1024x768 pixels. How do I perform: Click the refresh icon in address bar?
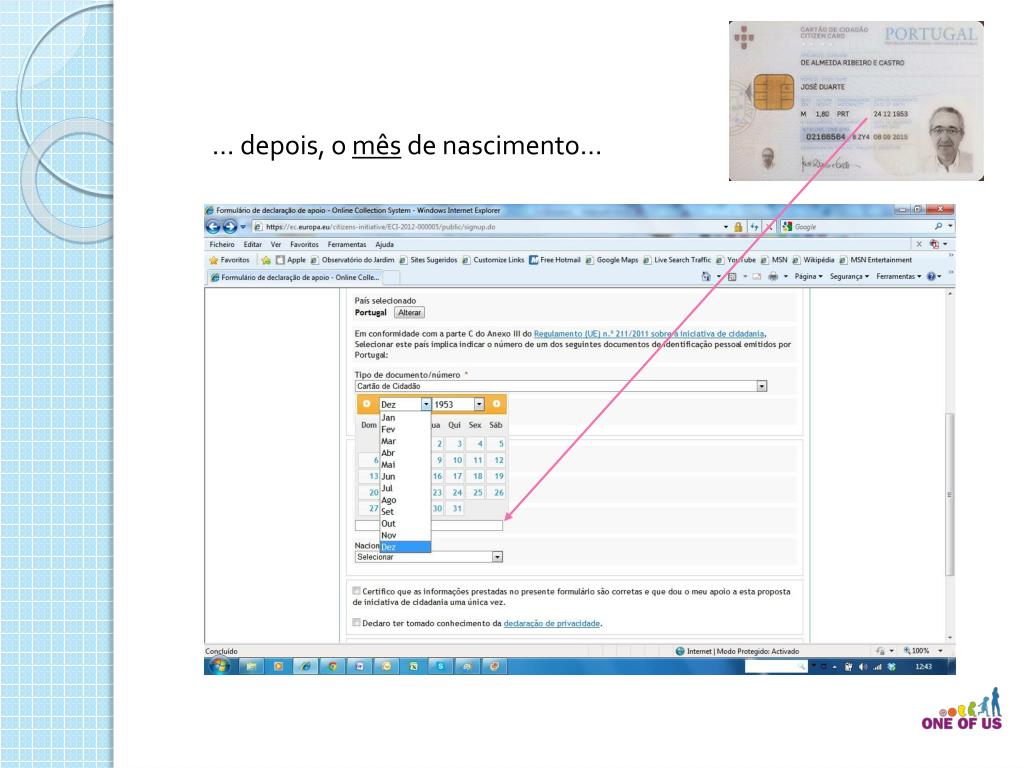click(754, 227)
